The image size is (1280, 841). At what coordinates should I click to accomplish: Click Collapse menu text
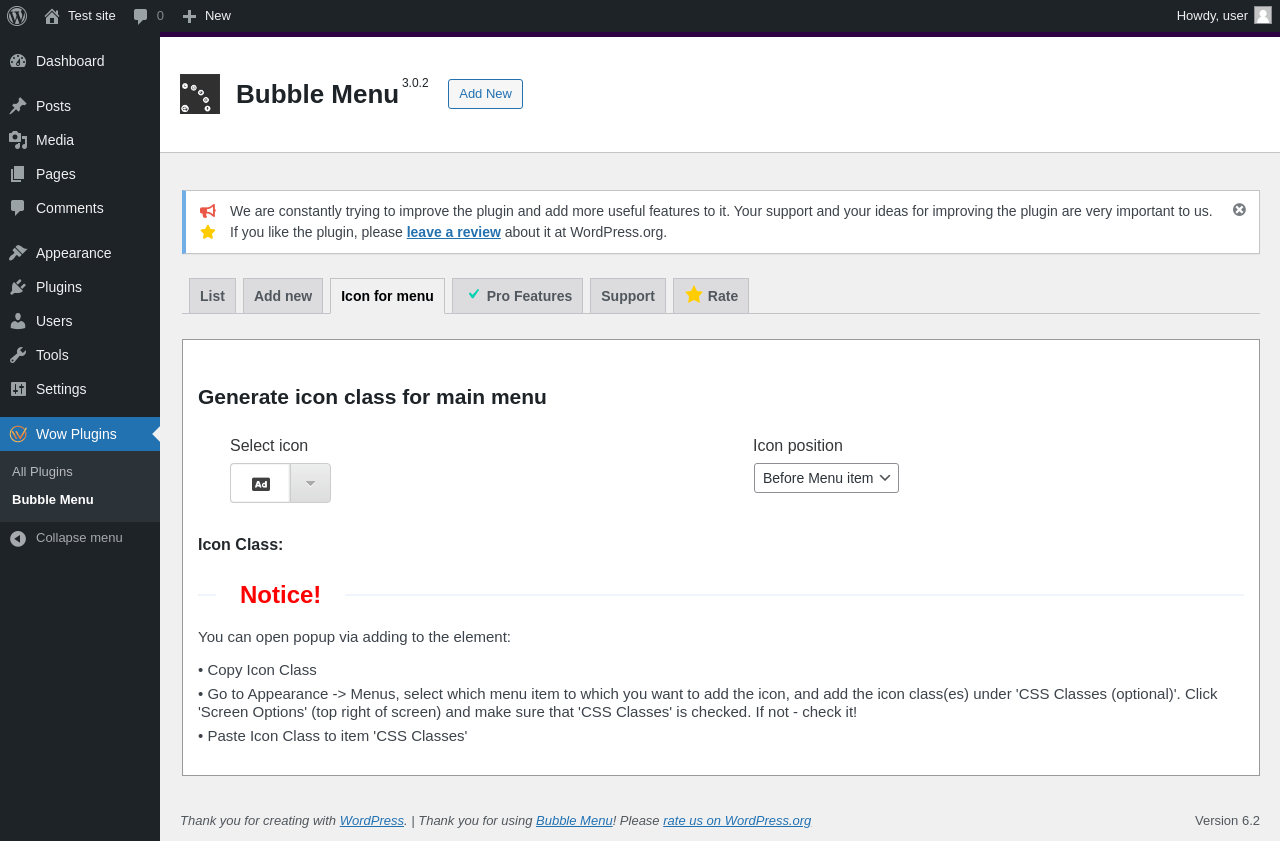79,538
